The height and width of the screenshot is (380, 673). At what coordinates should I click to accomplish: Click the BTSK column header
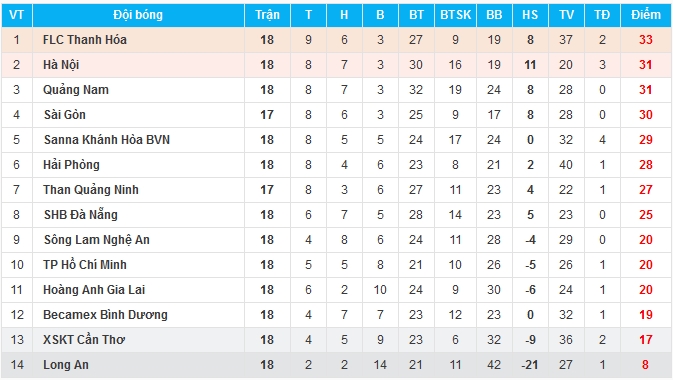click(455, 15)
